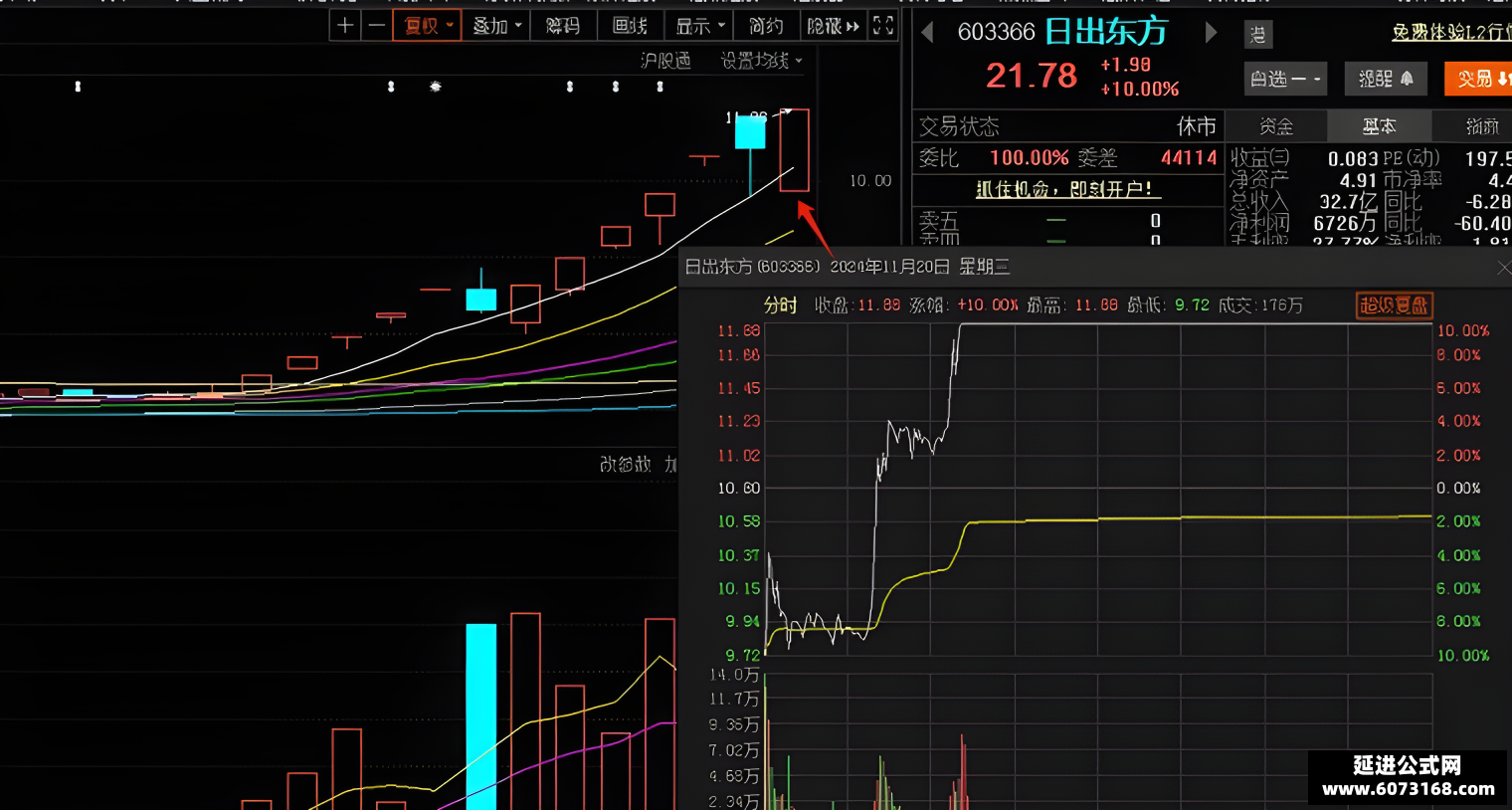Enter fullscreen chart mode
Viewport: 1512px width, 810px height.
tap(883, 26)
